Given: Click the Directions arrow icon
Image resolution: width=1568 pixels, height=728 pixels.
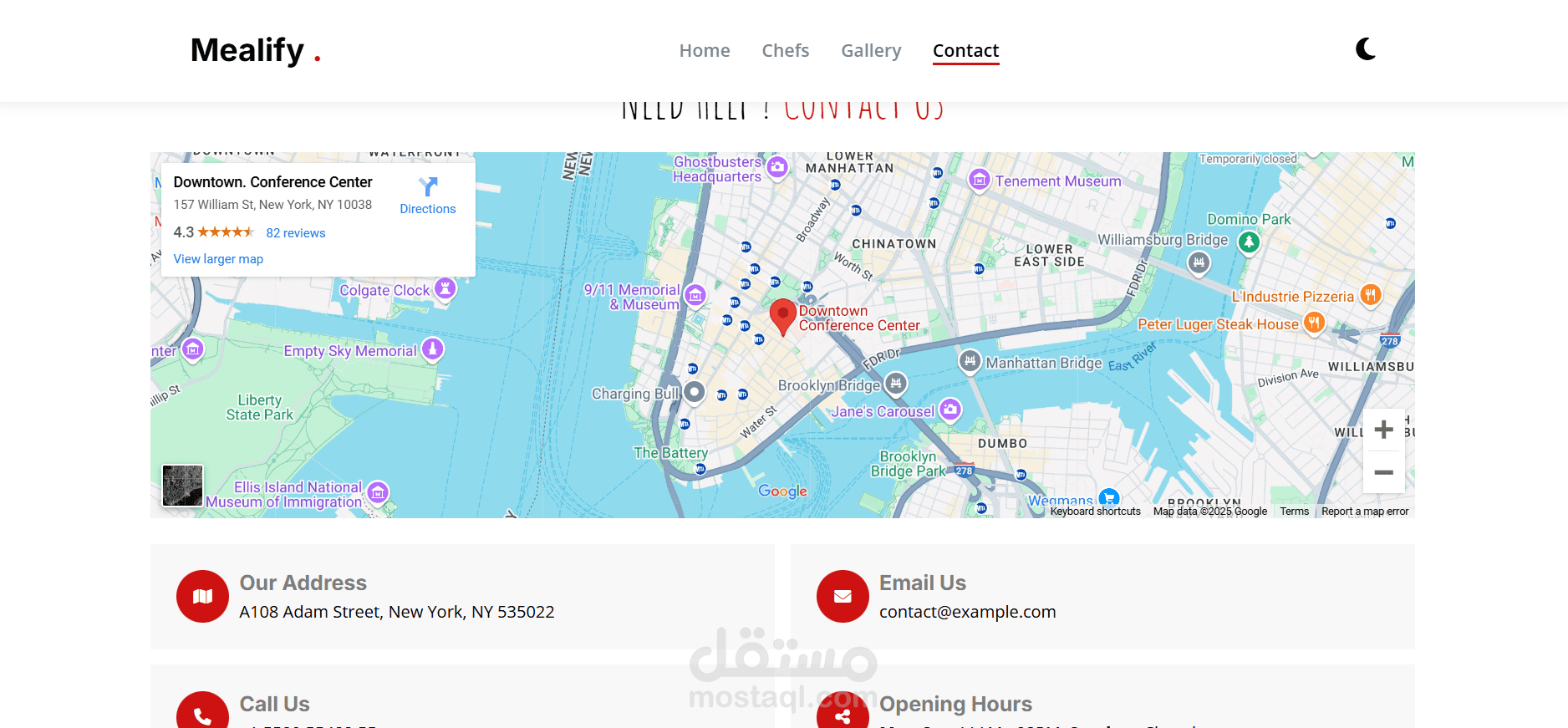Looking at the screenshot, I should click(428, 186).
